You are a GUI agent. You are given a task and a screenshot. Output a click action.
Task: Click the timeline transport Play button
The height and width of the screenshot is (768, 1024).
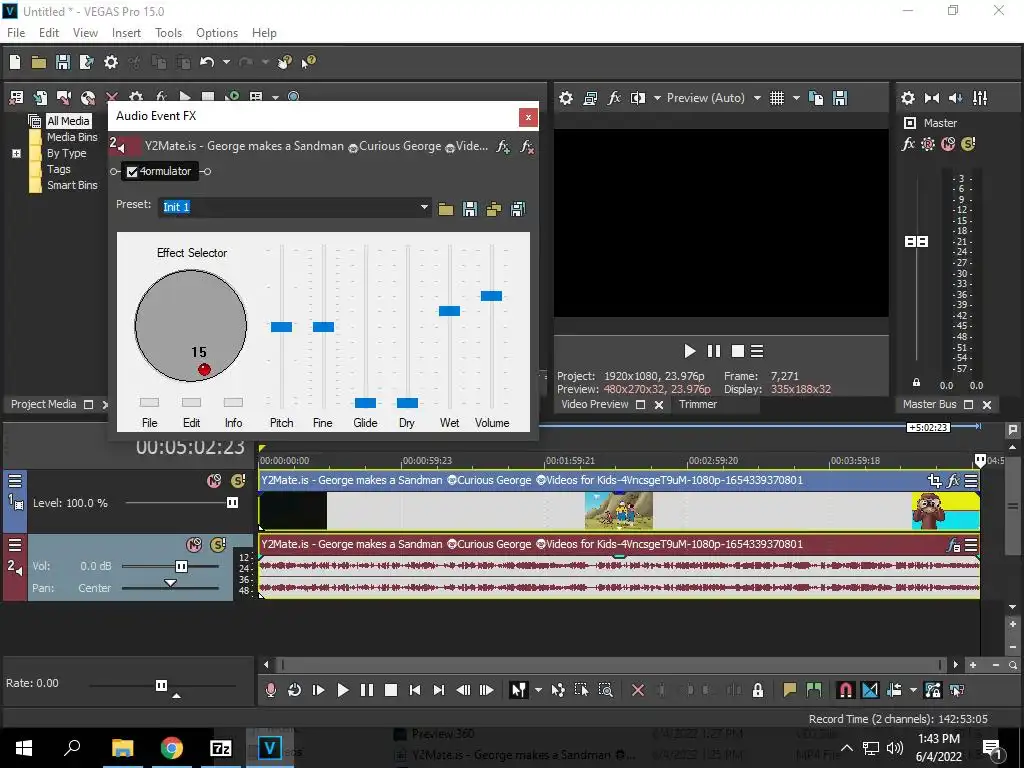[x=342, y=690]
